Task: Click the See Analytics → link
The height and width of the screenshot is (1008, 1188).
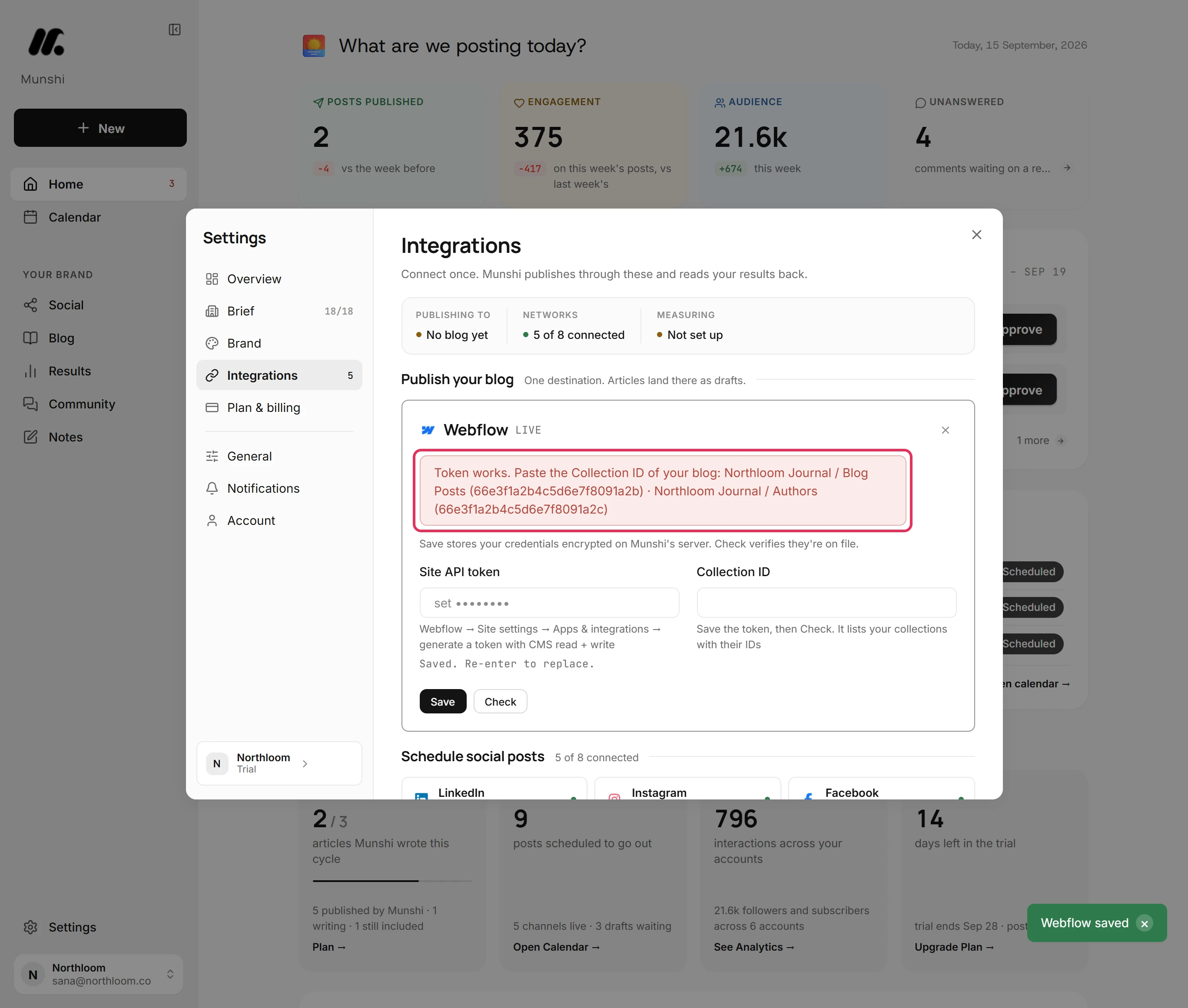Action: click(754, 947)
